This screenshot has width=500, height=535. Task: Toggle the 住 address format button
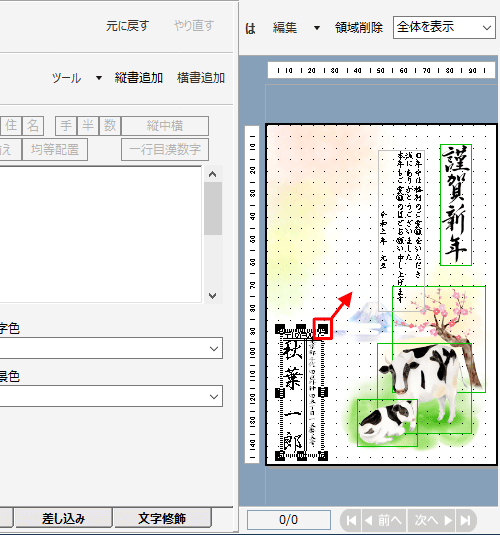pyautogui.click(x=11, y=126)
